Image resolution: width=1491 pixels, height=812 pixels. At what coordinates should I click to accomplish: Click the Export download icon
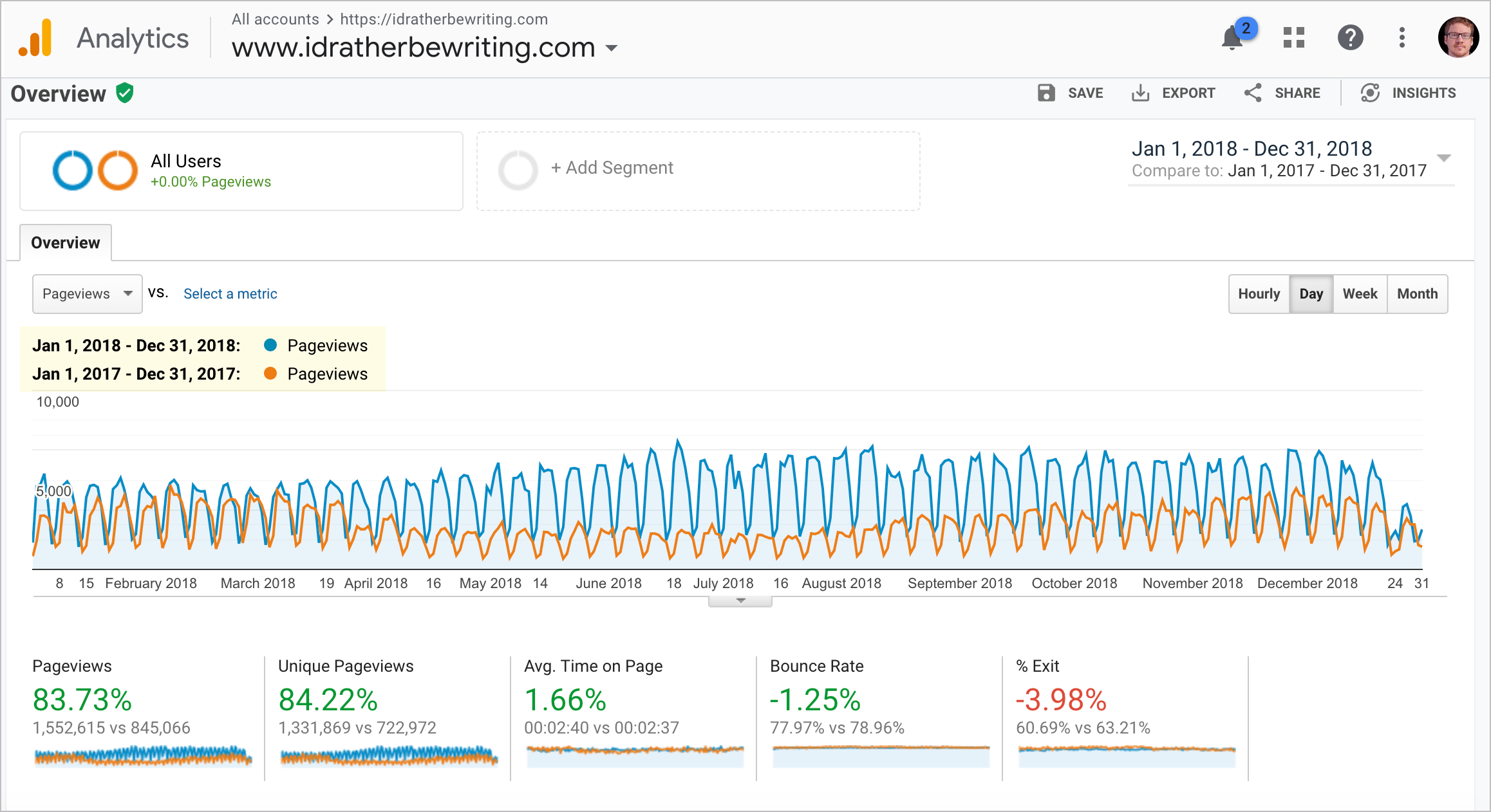pyautogui.click(x=1140, y=93)
